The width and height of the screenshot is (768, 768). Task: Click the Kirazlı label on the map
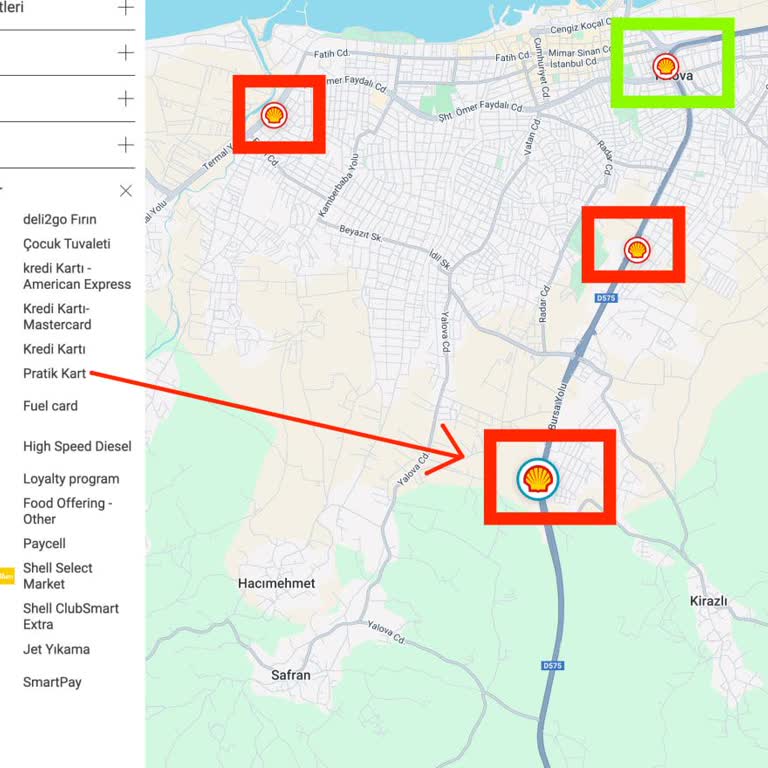click(x=709, y=601)
